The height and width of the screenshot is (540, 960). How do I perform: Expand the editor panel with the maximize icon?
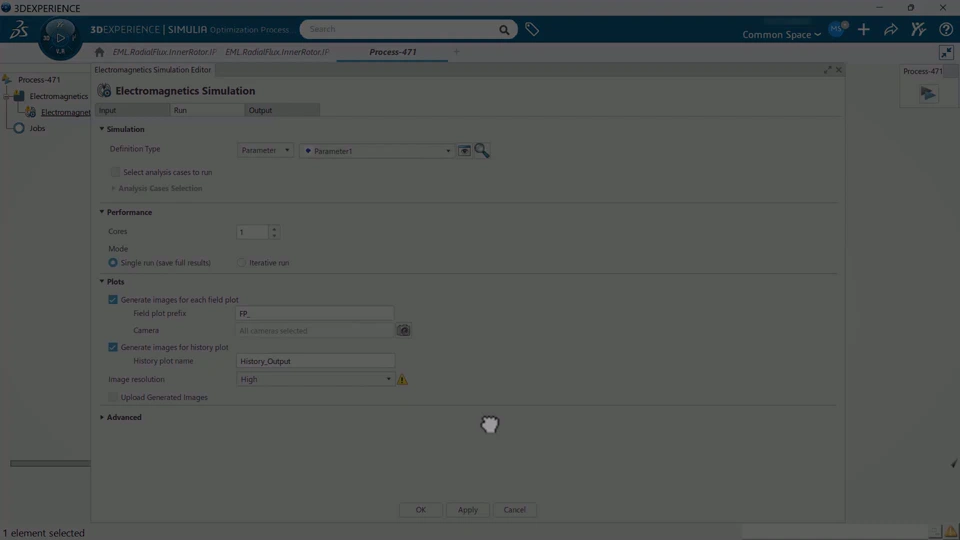[x=828, y=70]
